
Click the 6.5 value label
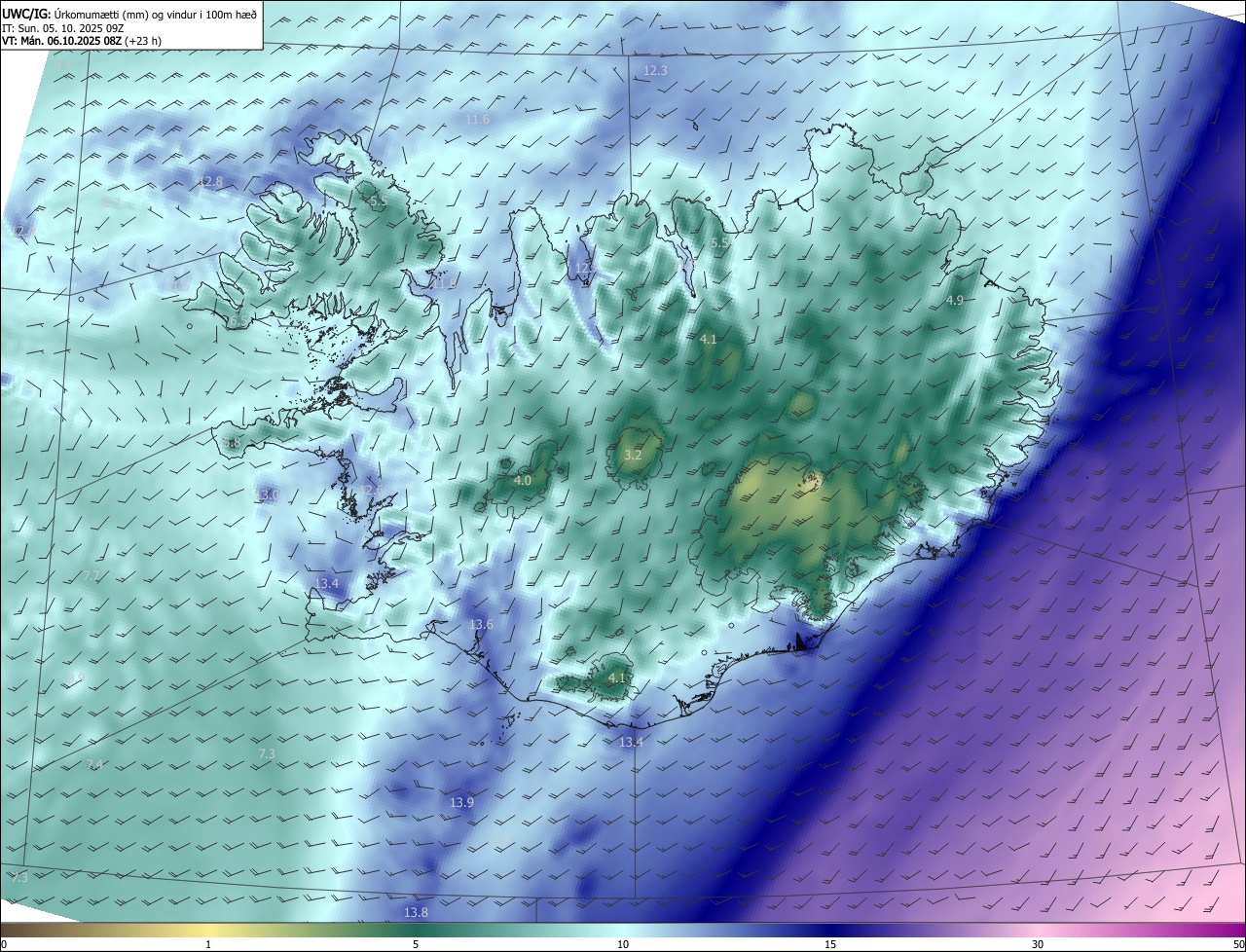click(238, 322)
